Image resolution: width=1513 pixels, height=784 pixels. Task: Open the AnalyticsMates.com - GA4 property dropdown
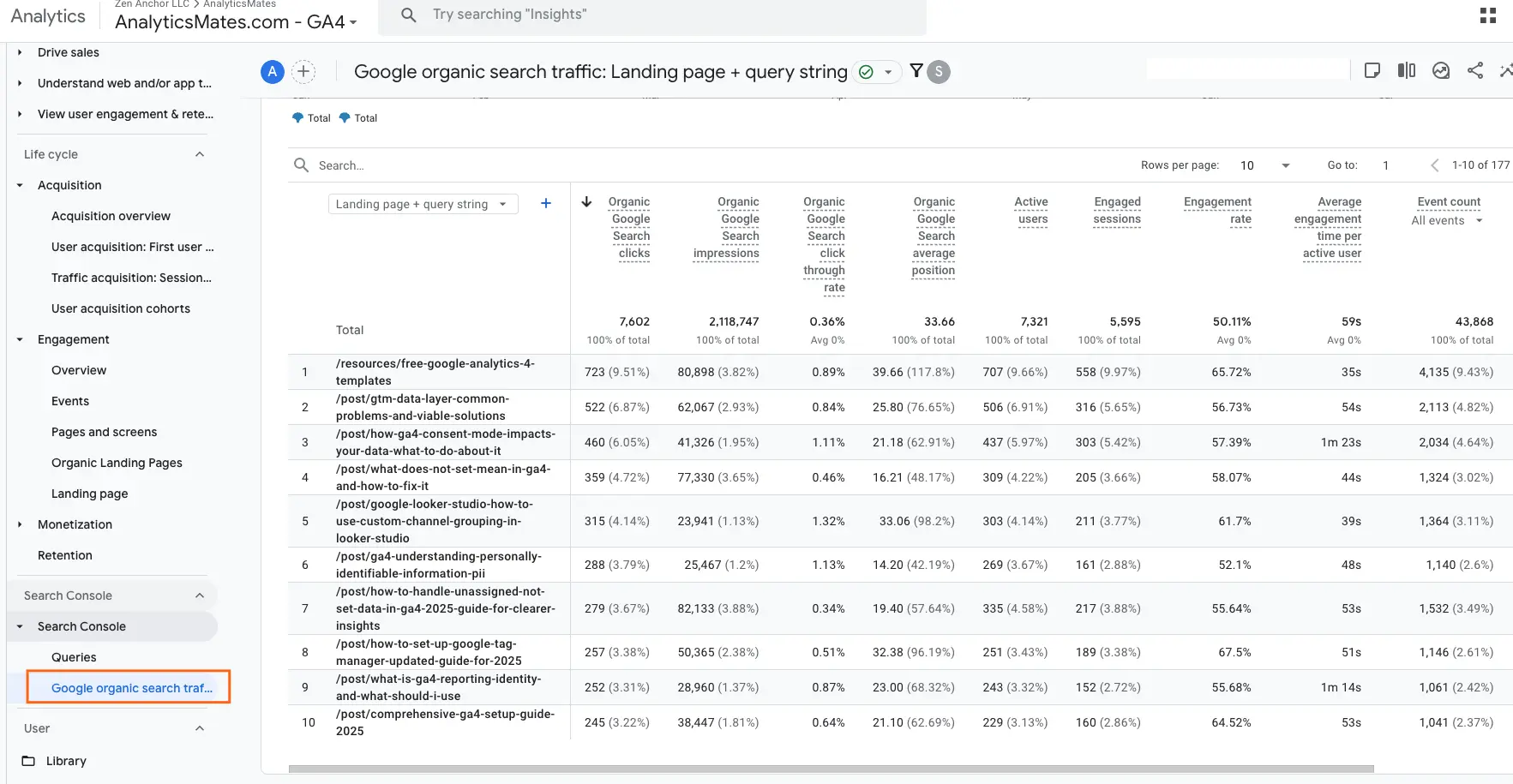coord(236,21)
